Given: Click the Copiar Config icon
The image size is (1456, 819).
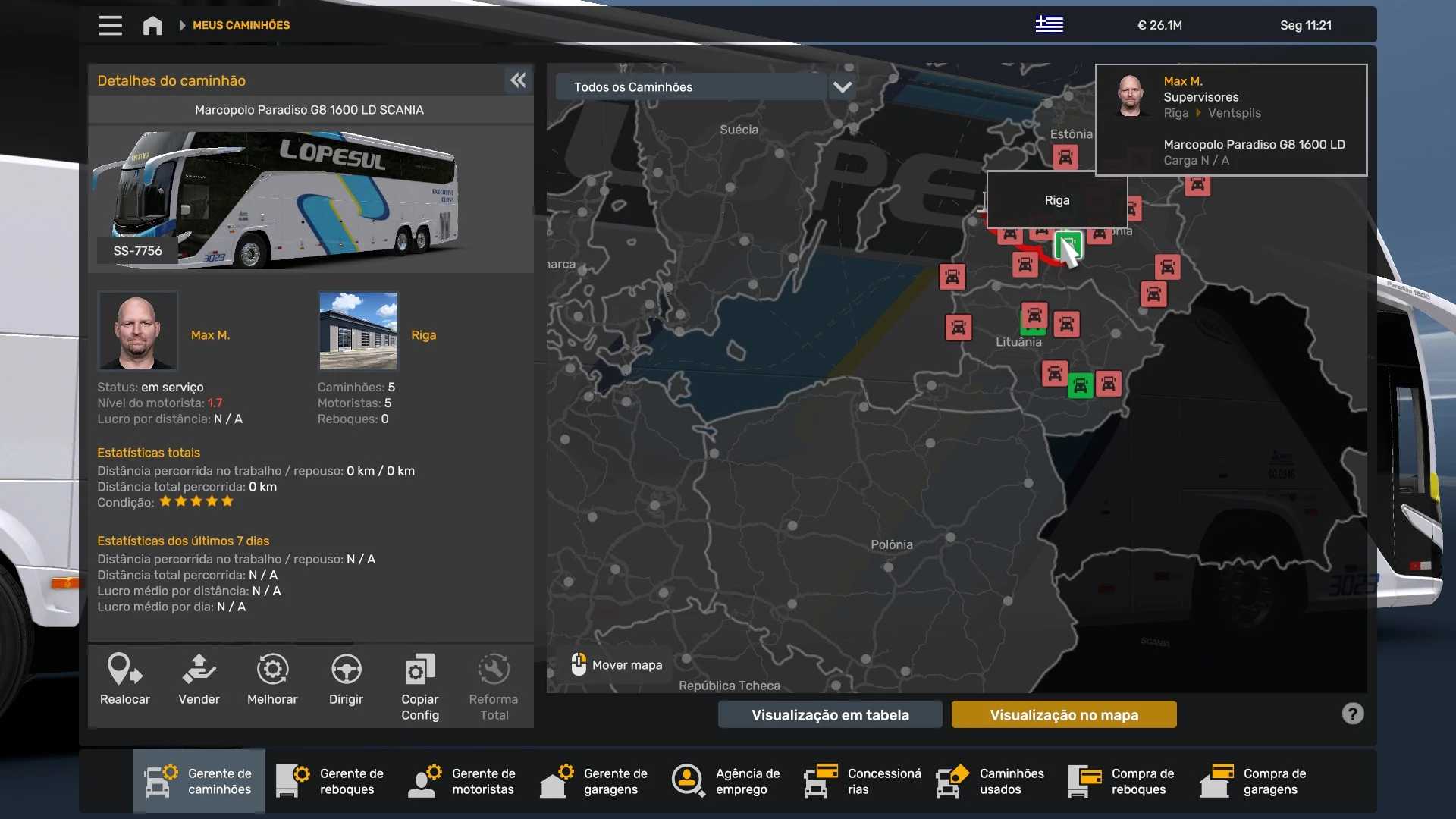Looking at the screenshot, I should click(x=419, y=670).
